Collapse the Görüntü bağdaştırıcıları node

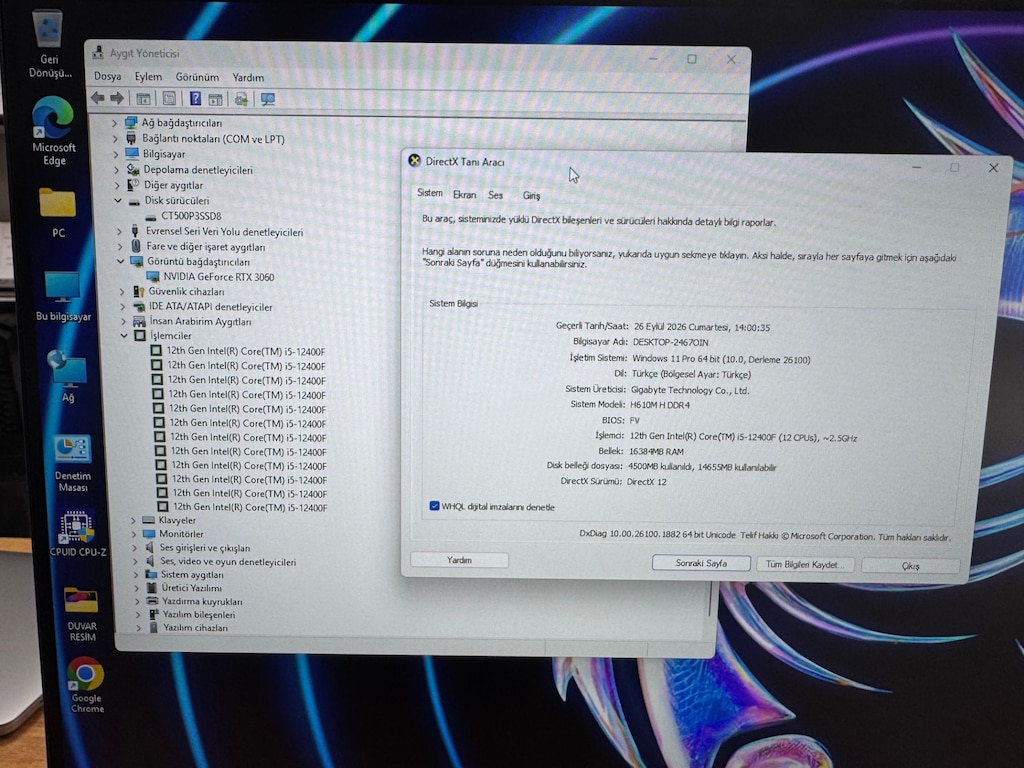pyautogui.click(x=120, y=261)
